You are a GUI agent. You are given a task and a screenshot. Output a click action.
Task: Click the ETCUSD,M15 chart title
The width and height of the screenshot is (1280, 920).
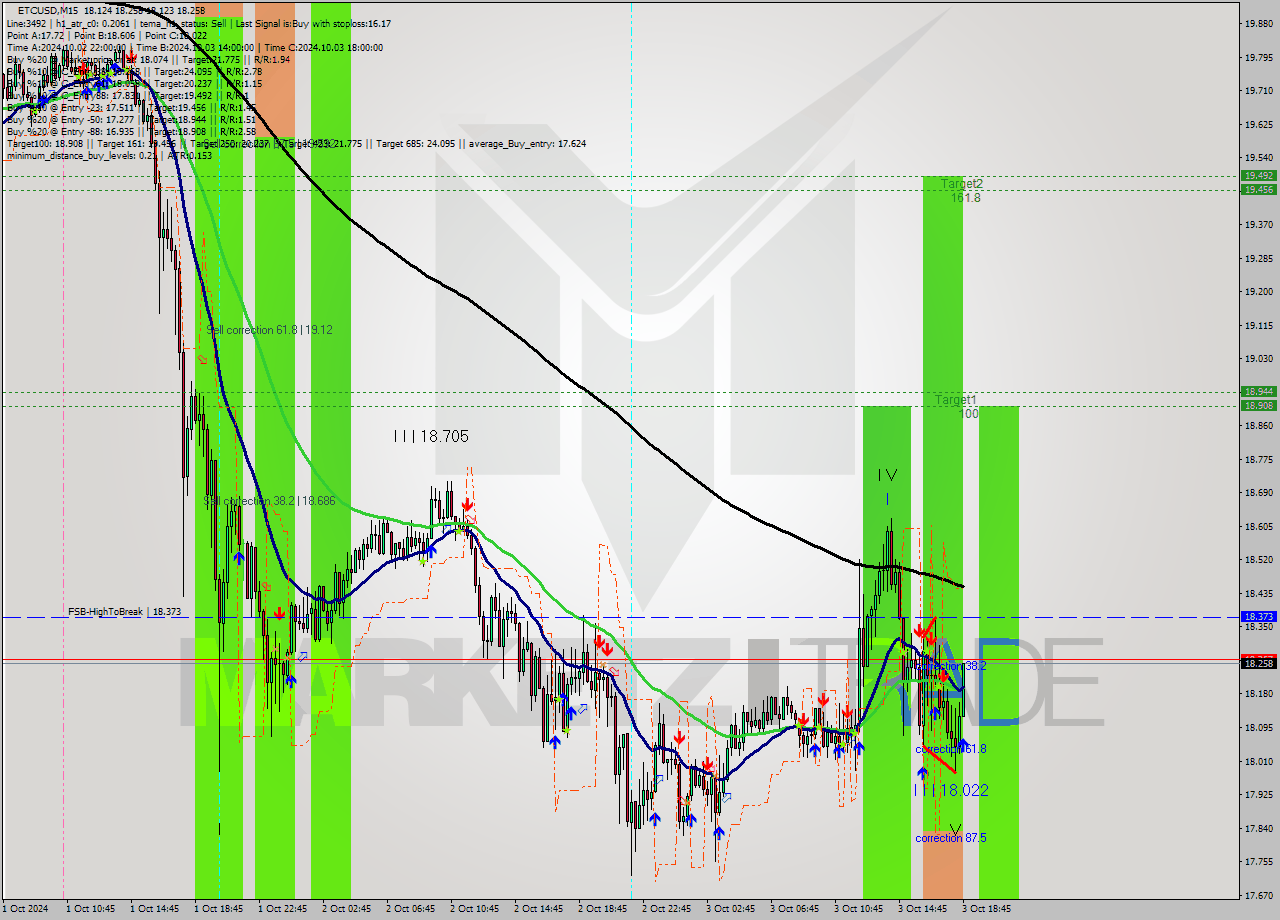click(48, 10)
